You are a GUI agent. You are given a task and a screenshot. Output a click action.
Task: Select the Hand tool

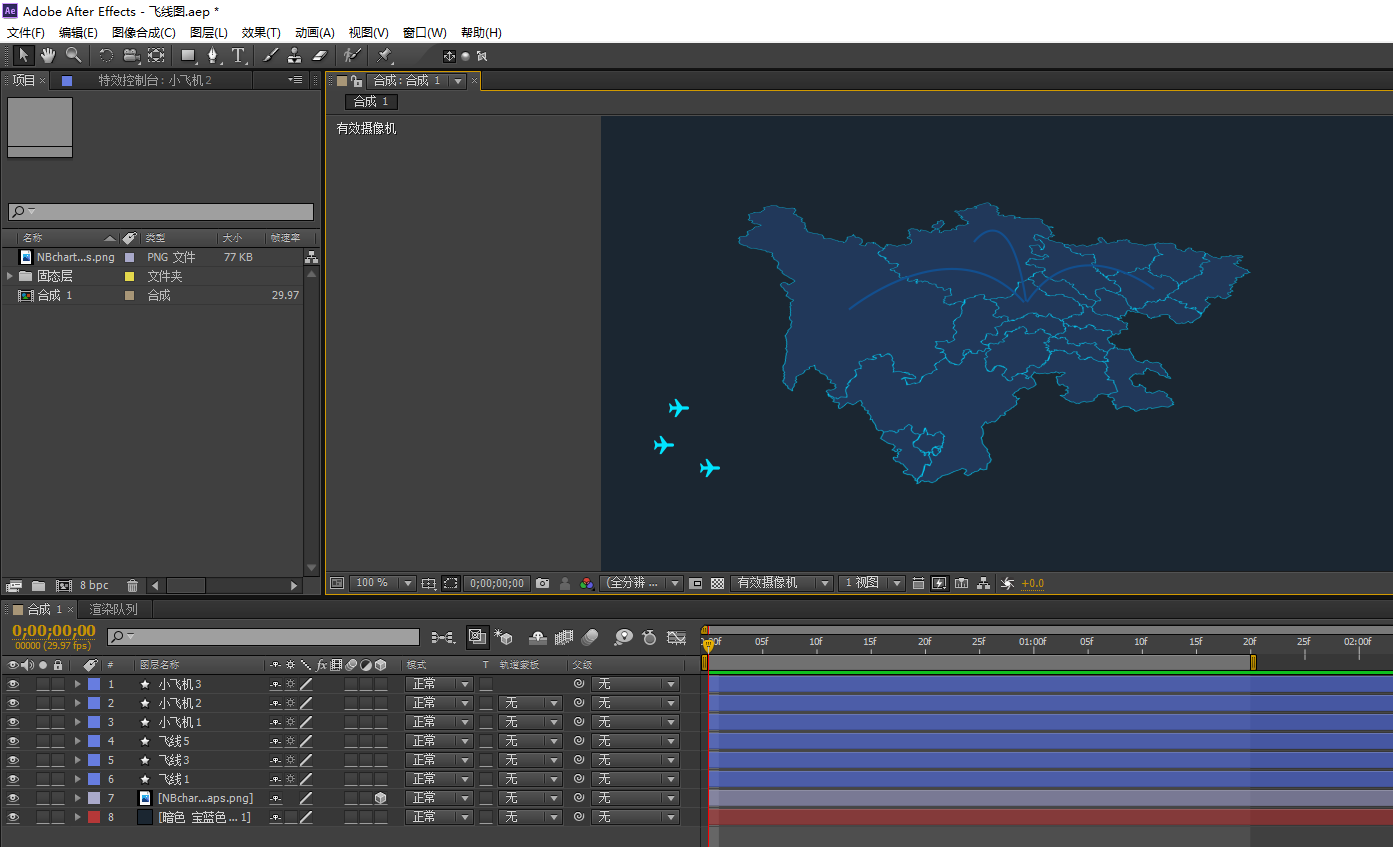click(48, 56)
